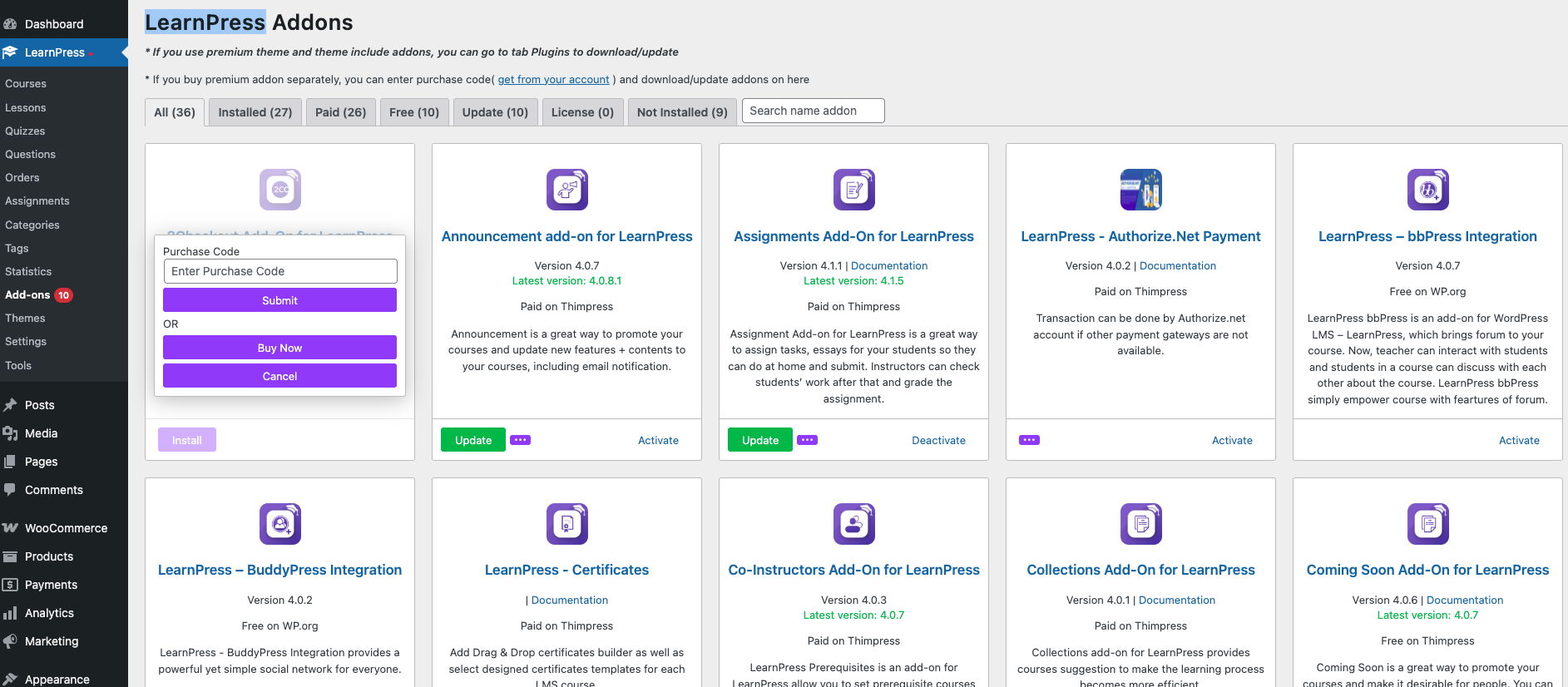Deactivate the Assignments Add-On
The width and height of the screenshot is (1568, 687).
(938, 441)
